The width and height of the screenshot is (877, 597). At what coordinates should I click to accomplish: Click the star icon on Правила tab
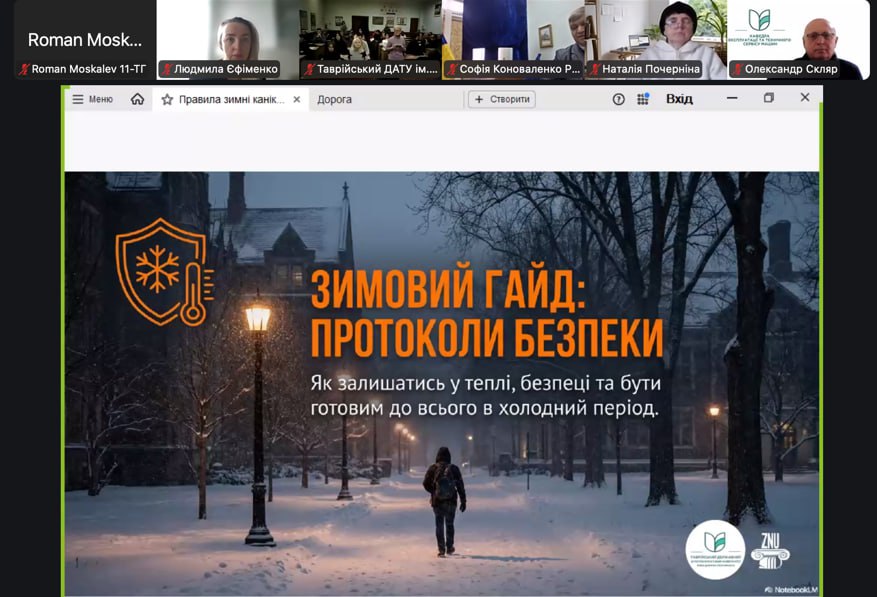167,100
